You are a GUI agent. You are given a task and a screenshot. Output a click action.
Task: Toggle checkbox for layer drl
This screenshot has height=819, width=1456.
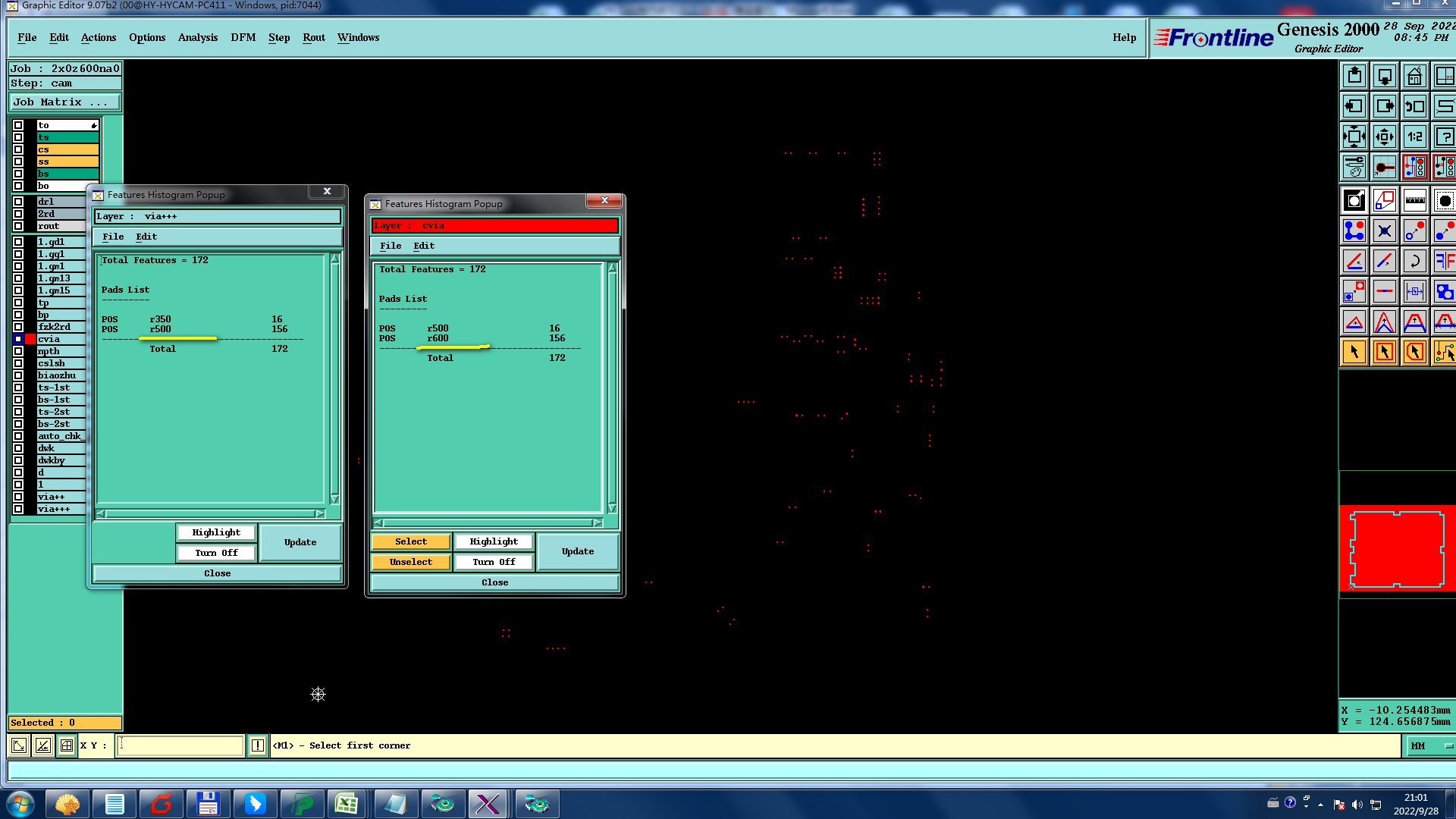click(18, 202)
